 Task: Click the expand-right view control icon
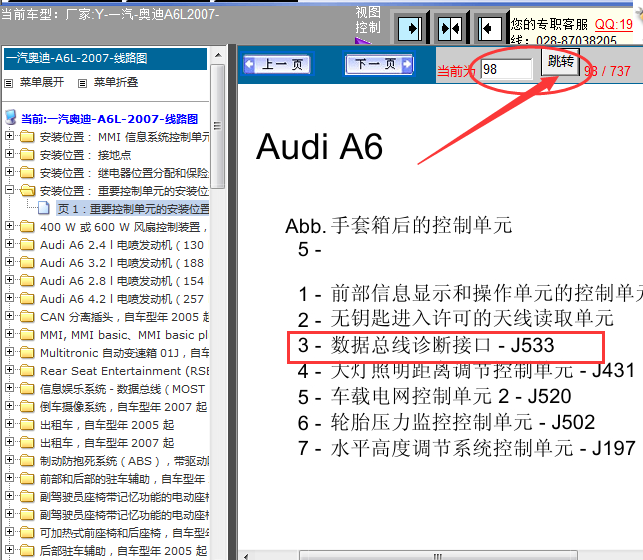coord(410,29)
